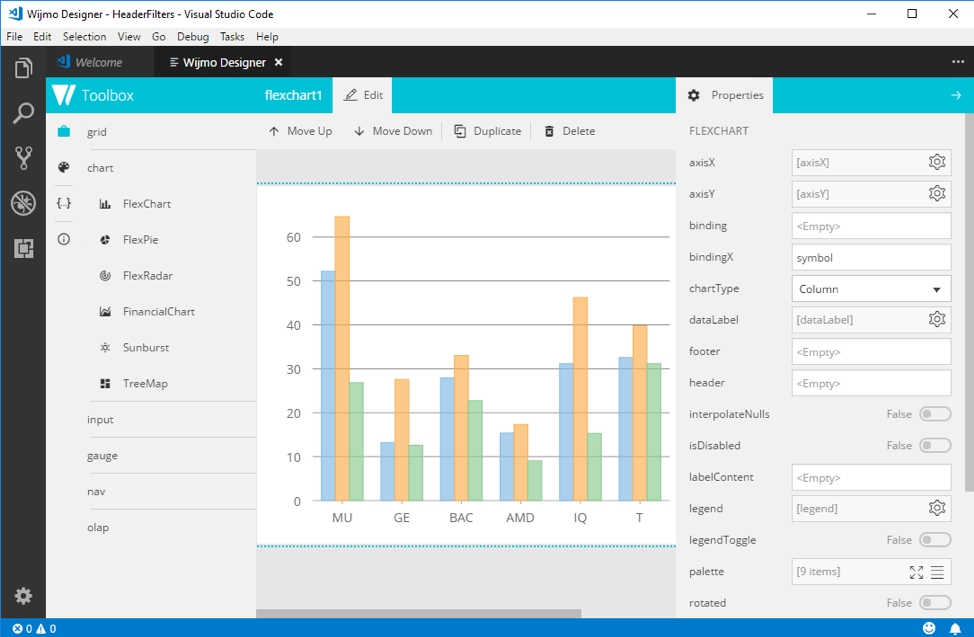
Task: Open legend settings gear
Action: click(937, 508)
